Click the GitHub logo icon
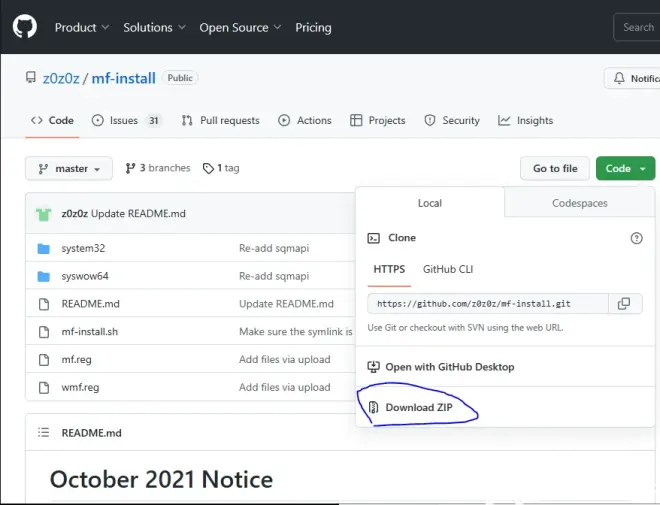Image resolution: width=660 pixels, height=505 pixels. click(x=24, y=27)
